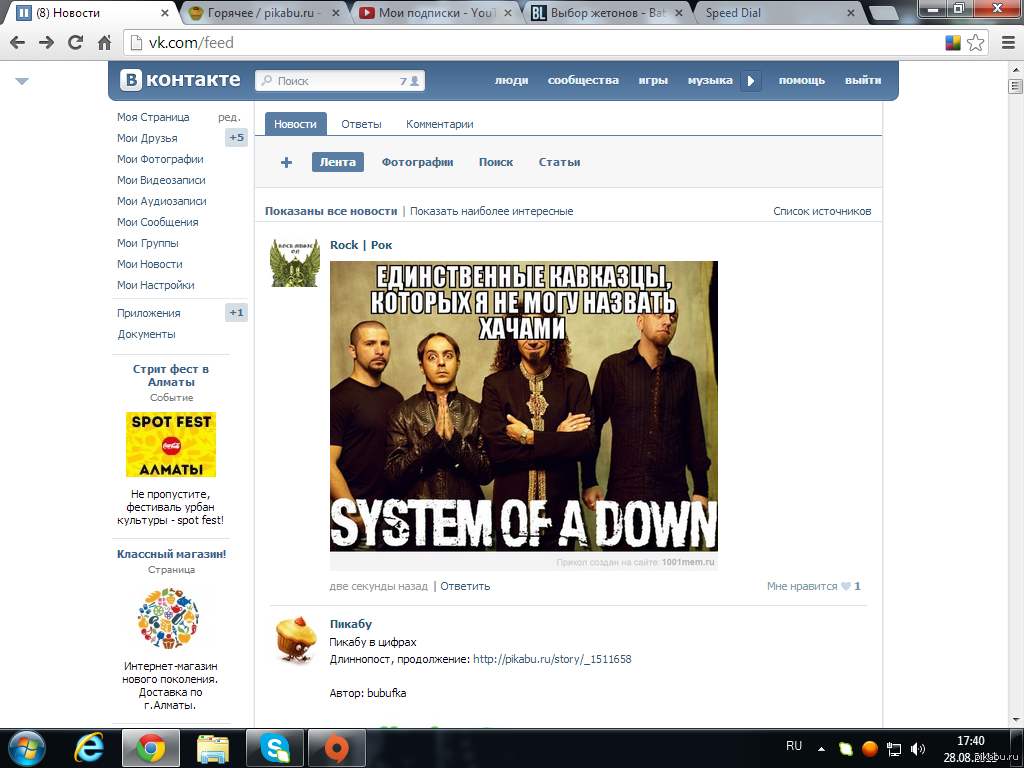Click ред. next to Моя Страница
Viewport: 1024px width, 768px height.
[229, 118]
